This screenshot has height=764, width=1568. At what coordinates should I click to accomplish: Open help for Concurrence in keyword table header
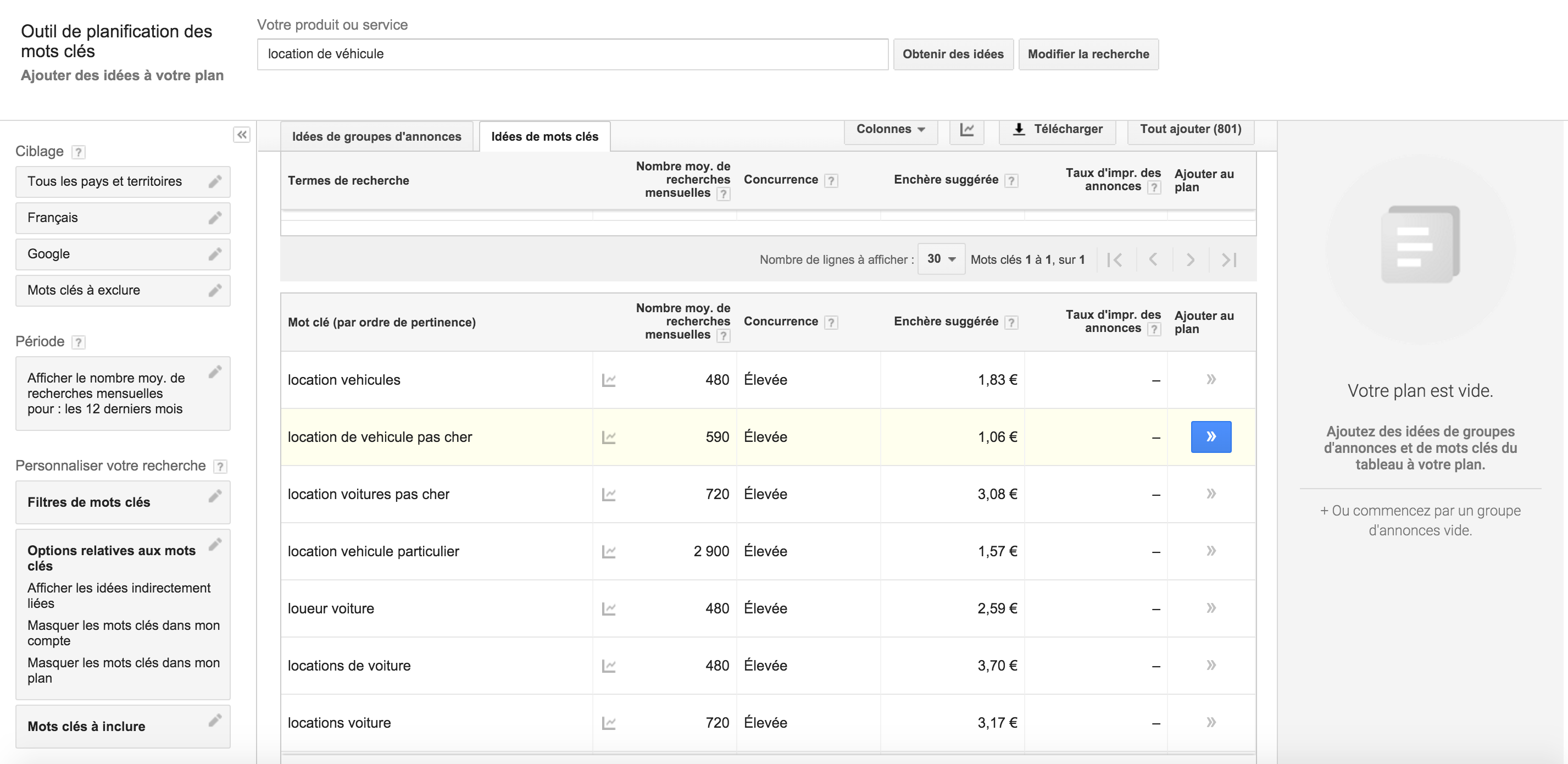[831, 323]
